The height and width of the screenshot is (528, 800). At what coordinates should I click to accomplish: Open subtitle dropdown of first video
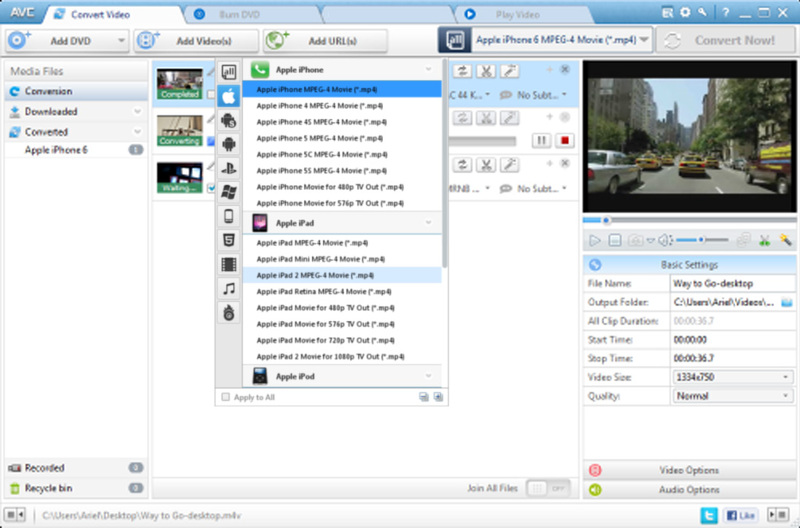pyautogui.click(x=564, y=95)
